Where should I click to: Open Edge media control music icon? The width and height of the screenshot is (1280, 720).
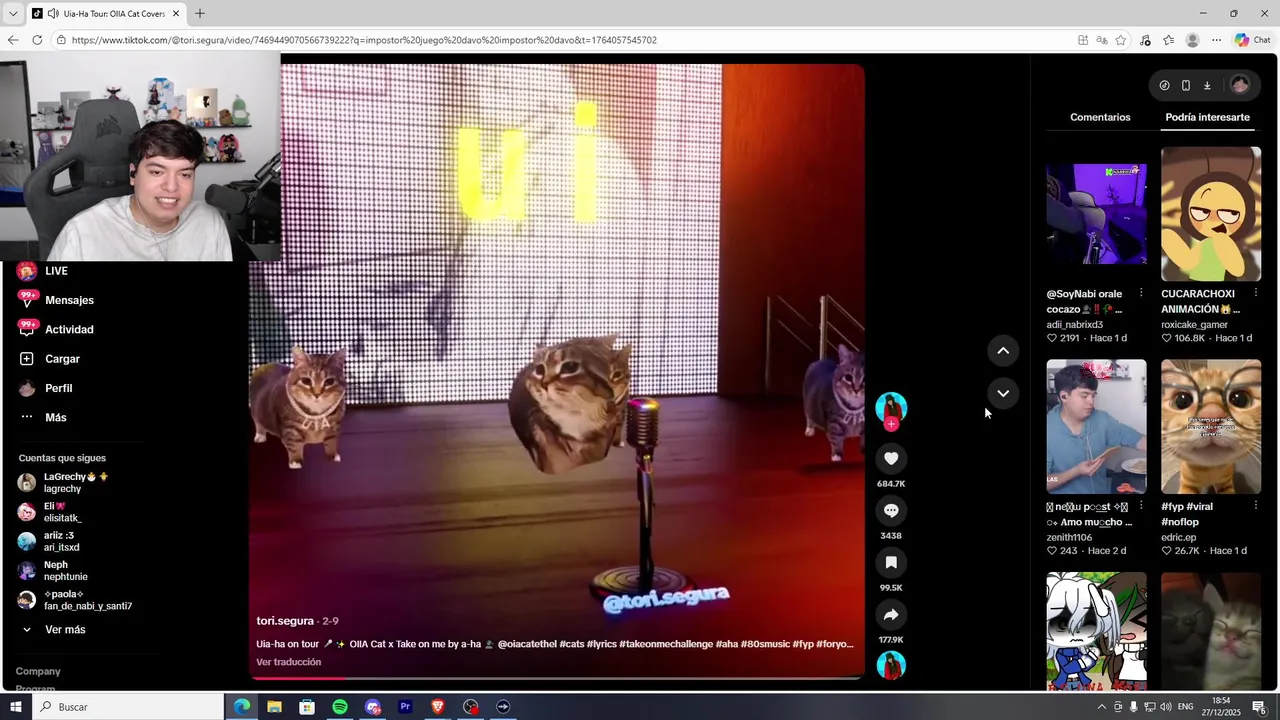1145,40
